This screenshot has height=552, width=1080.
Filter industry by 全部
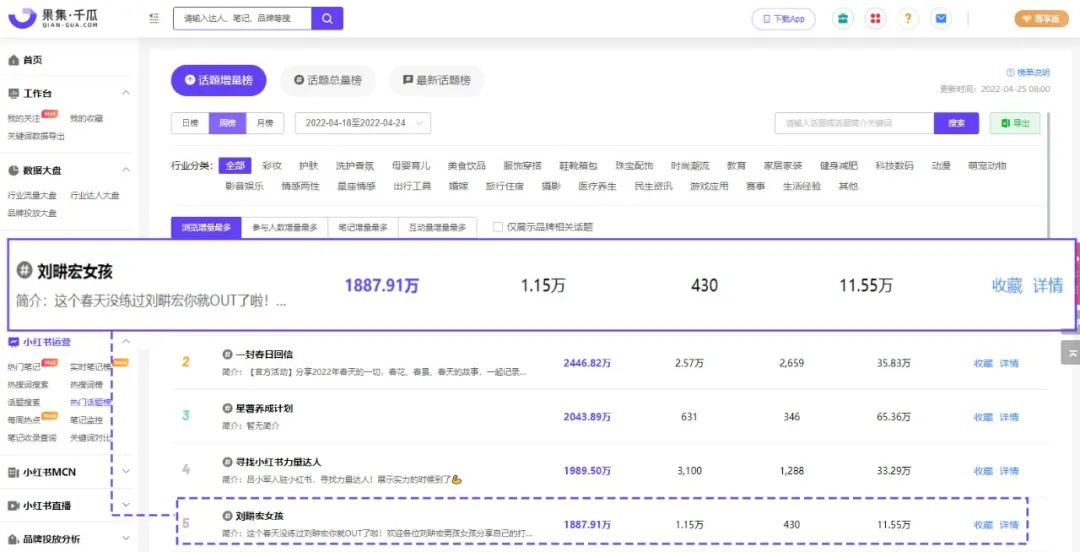[x=235, y=166]
